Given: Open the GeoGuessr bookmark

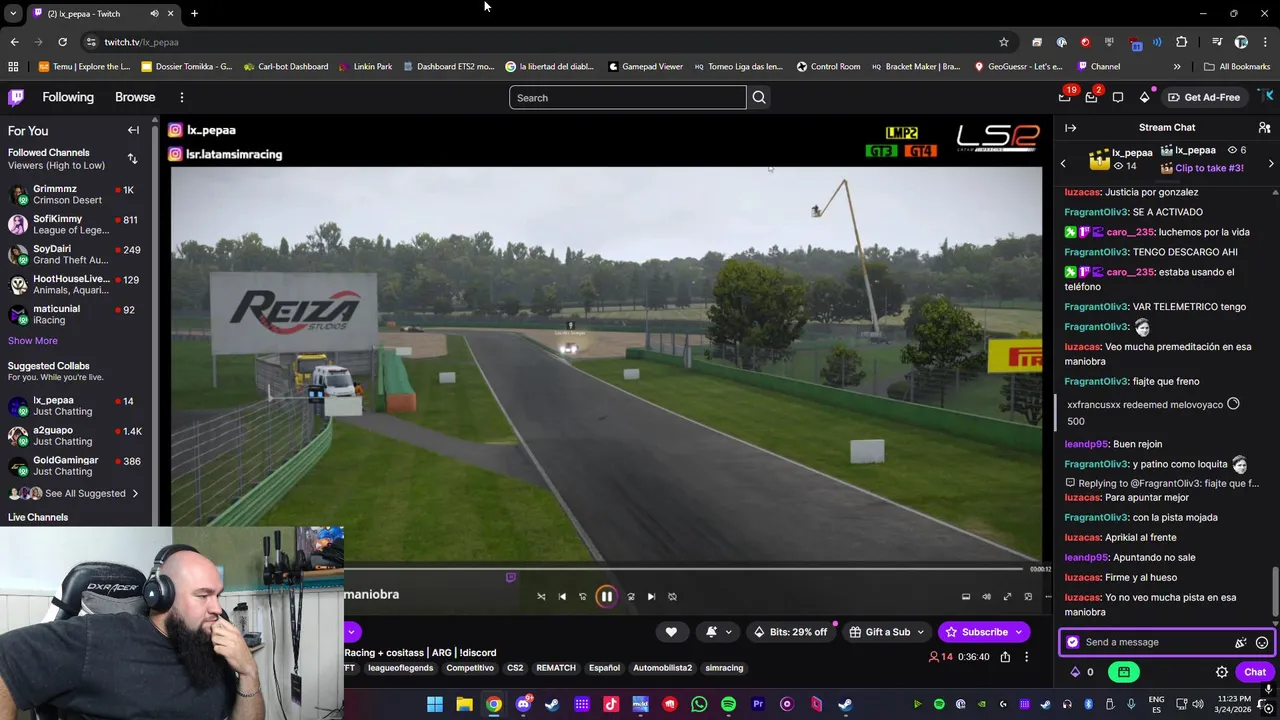Looking at the screenshot, I should (1019, 67).
